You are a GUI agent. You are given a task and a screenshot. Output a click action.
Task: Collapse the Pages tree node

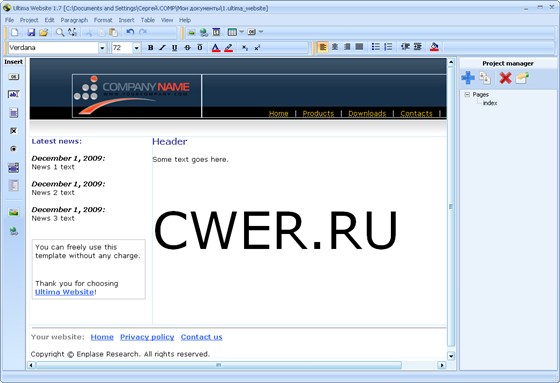point(467,95)
